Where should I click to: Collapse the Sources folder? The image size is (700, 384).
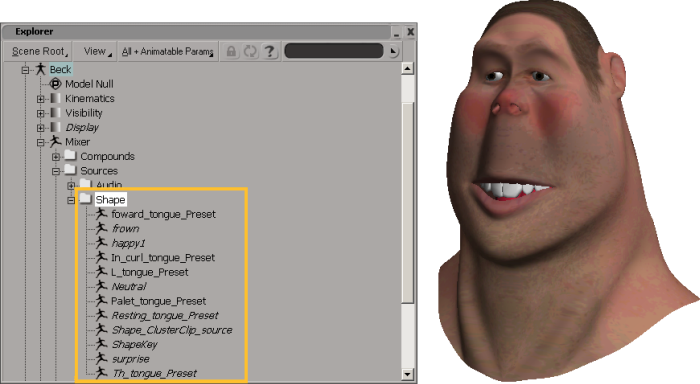56,171
